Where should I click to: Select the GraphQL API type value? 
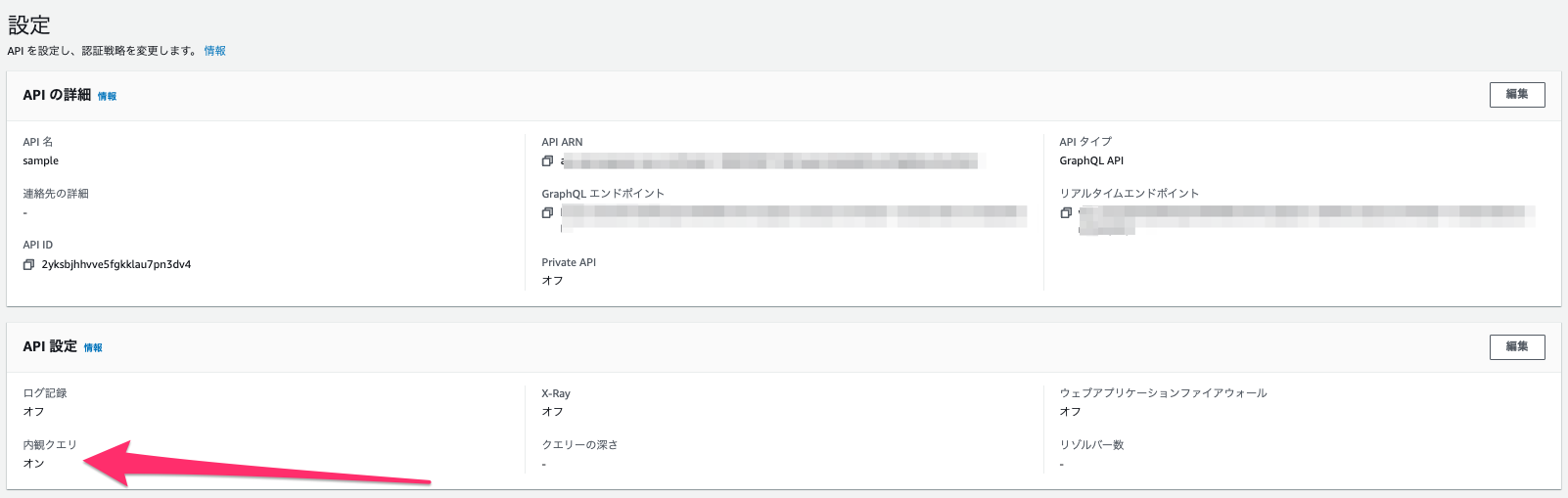point(1091,161)
